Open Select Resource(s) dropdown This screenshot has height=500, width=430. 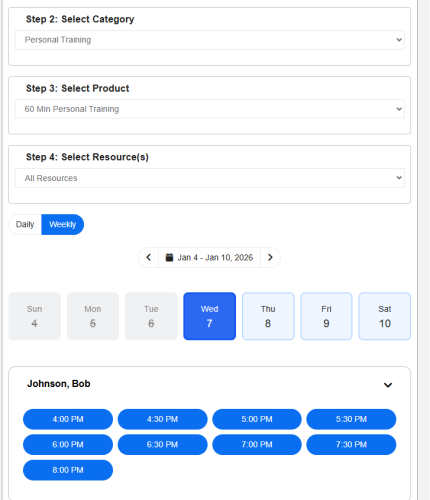pos(210,178)
